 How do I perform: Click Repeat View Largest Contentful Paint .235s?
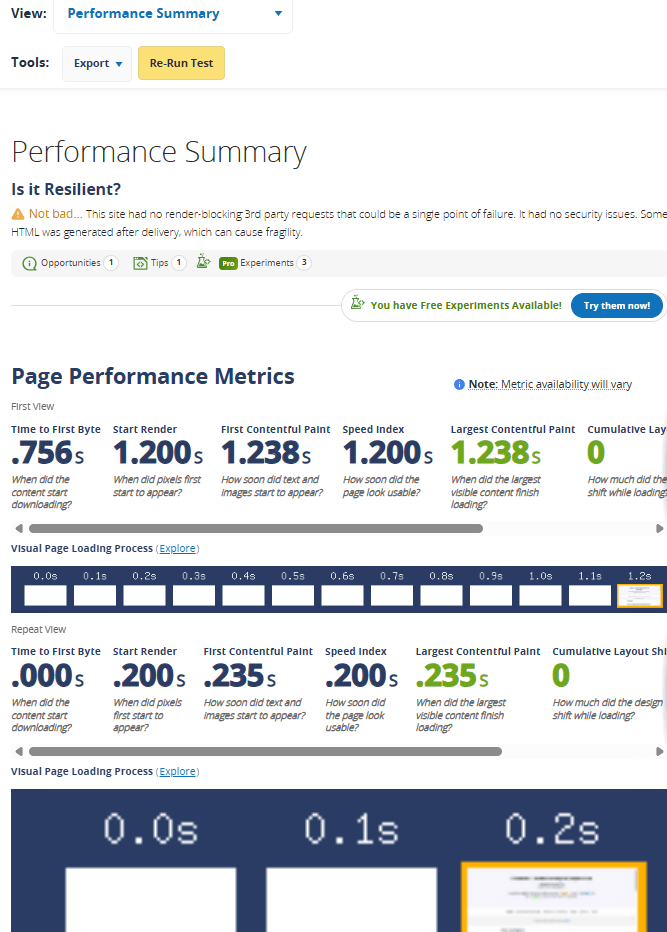coord(452,676)
